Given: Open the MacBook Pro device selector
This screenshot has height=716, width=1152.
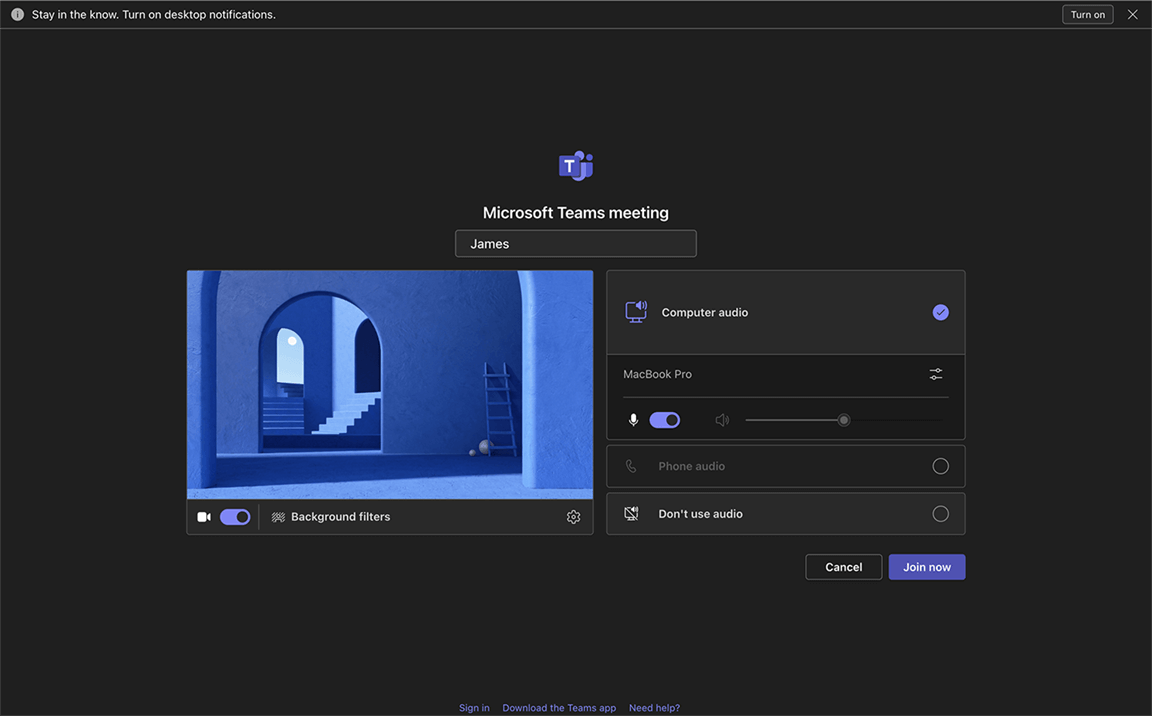Looking at the screenshot, I should (785, 375).
